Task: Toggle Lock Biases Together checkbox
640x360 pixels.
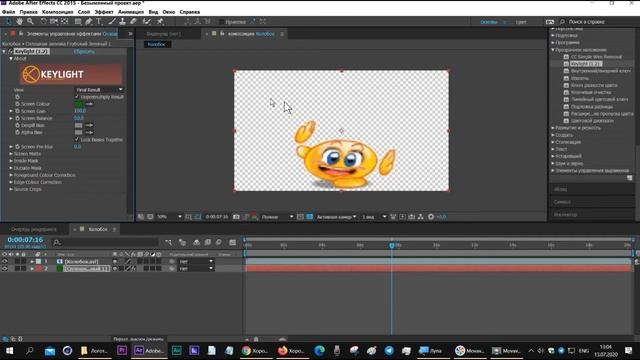Action: pos(77,139)
